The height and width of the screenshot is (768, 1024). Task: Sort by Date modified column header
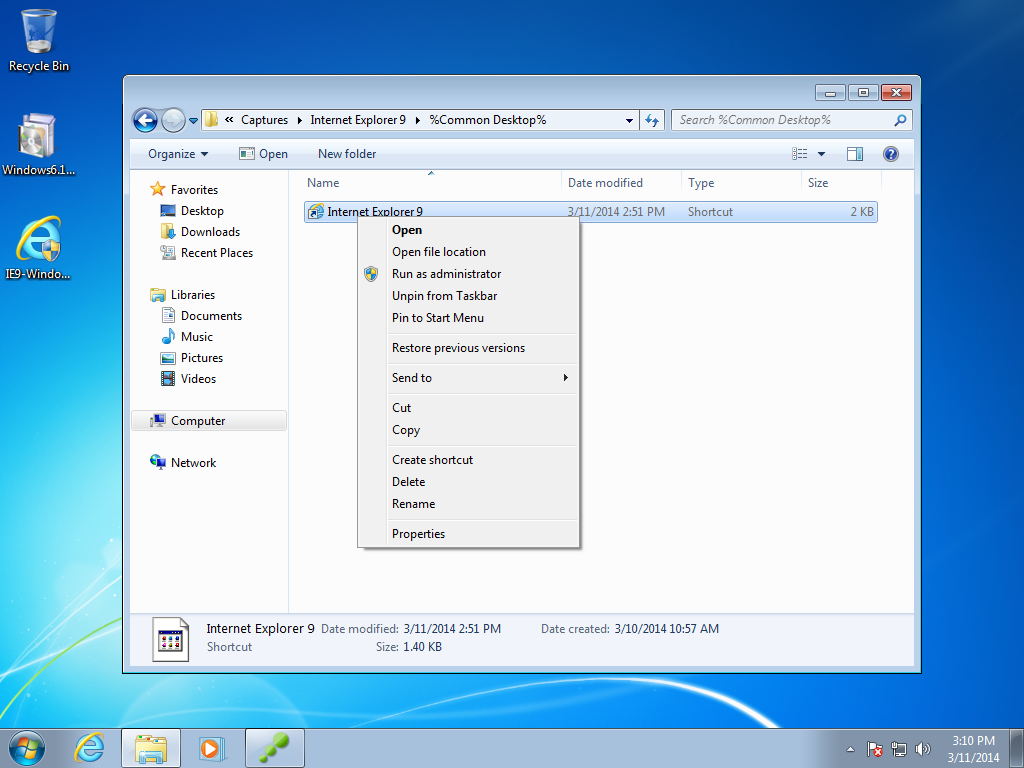coord(621,183)
